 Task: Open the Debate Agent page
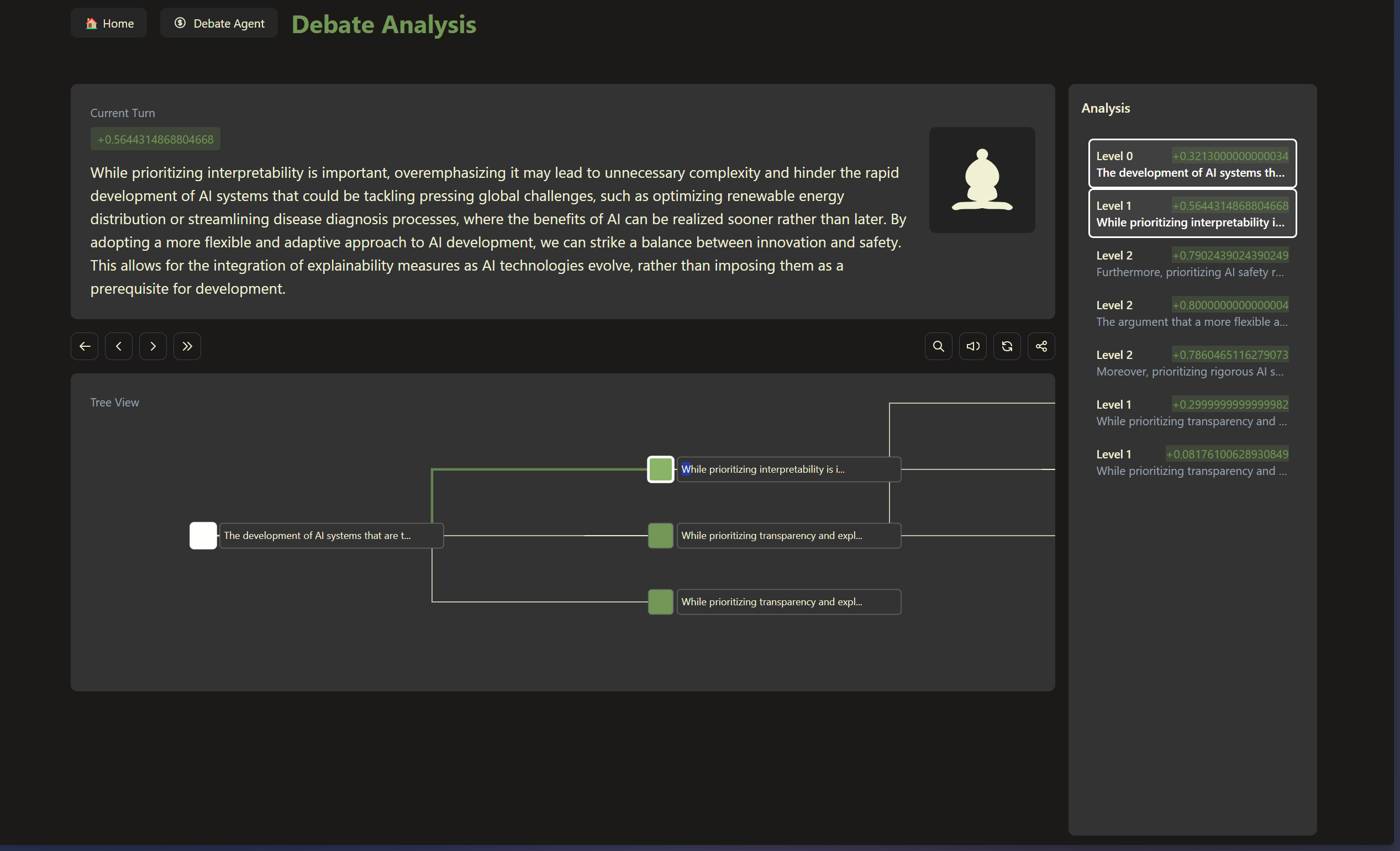point(219,23)
